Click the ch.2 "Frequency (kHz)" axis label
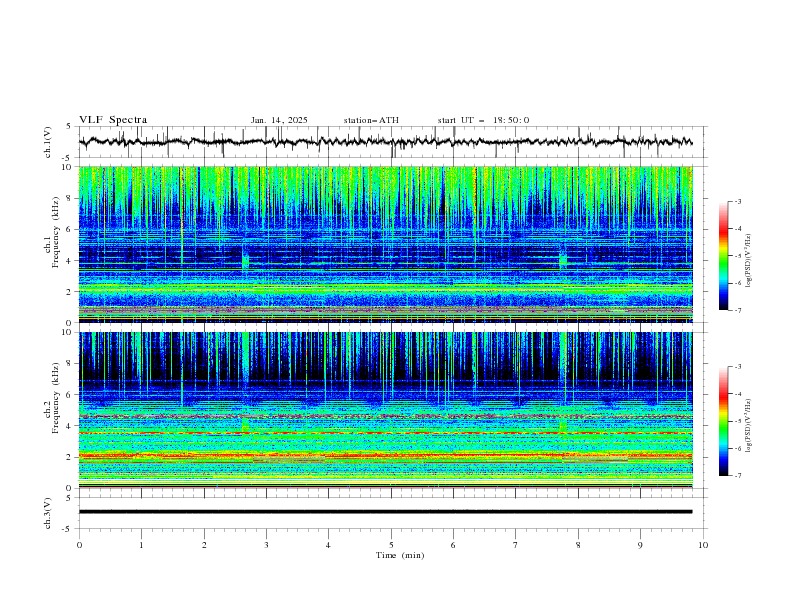Screen dimensions: 792x612 point(55,398)
